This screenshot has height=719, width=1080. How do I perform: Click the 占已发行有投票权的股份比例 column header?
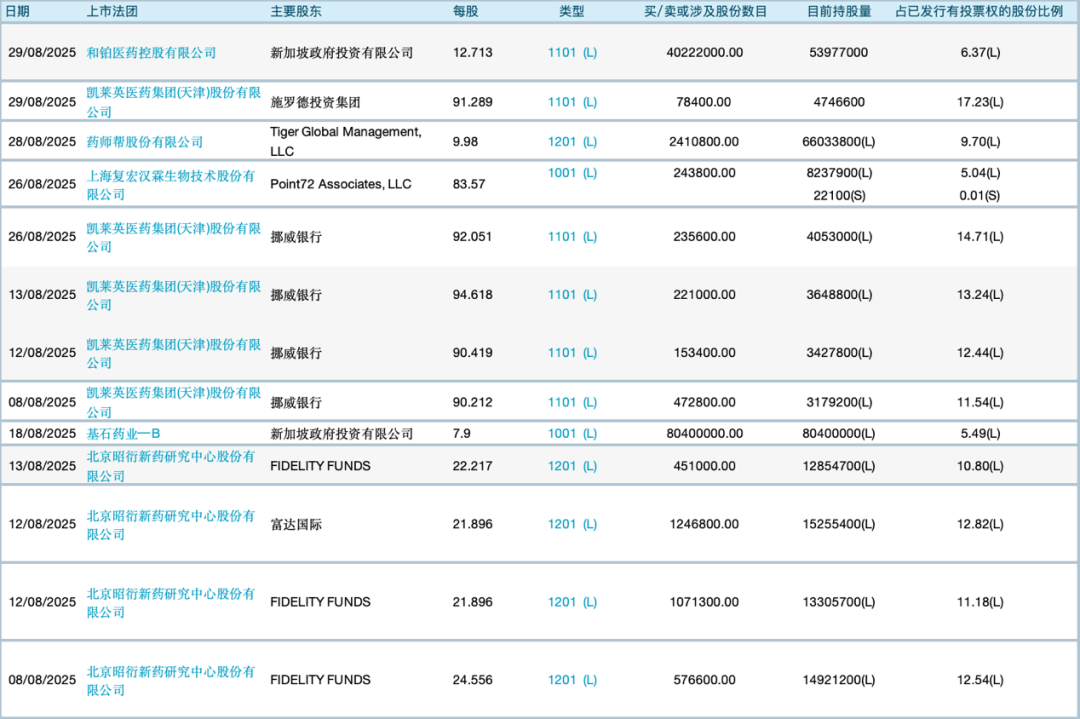click(979, 12)
